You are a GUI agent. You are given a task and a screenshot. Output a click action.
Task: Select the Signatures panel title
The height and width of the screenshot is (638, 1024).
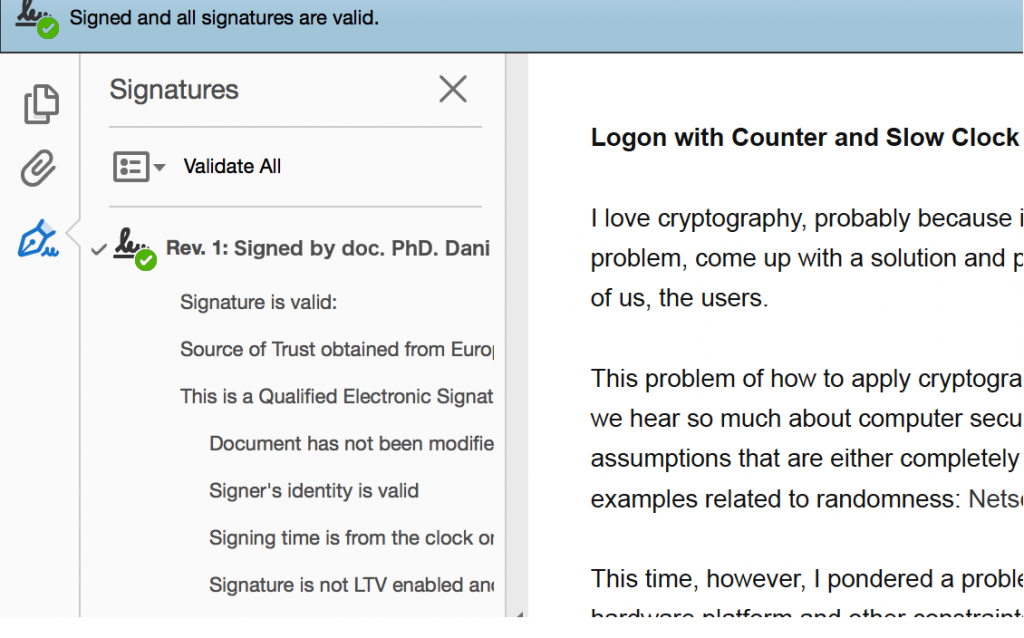pyautogui.click(x=173, y=90)
